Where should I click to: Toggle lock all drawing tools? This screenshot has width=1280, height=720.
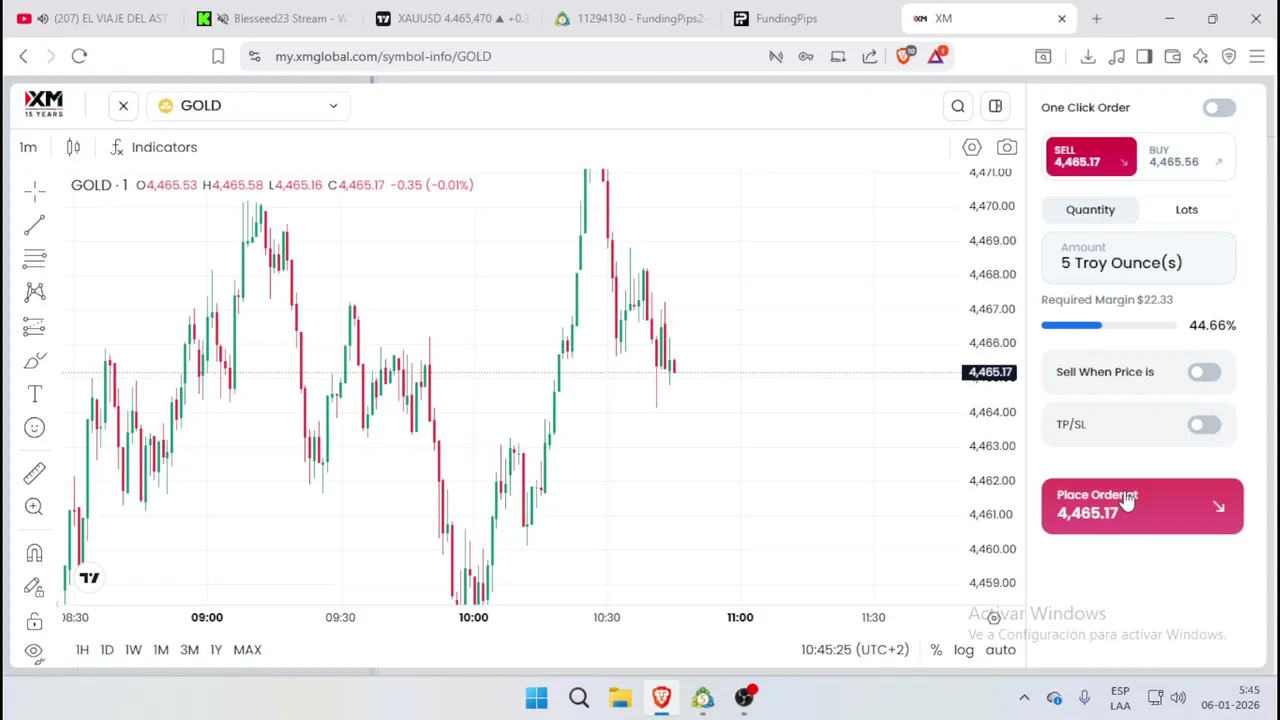(x=34, y=621)
